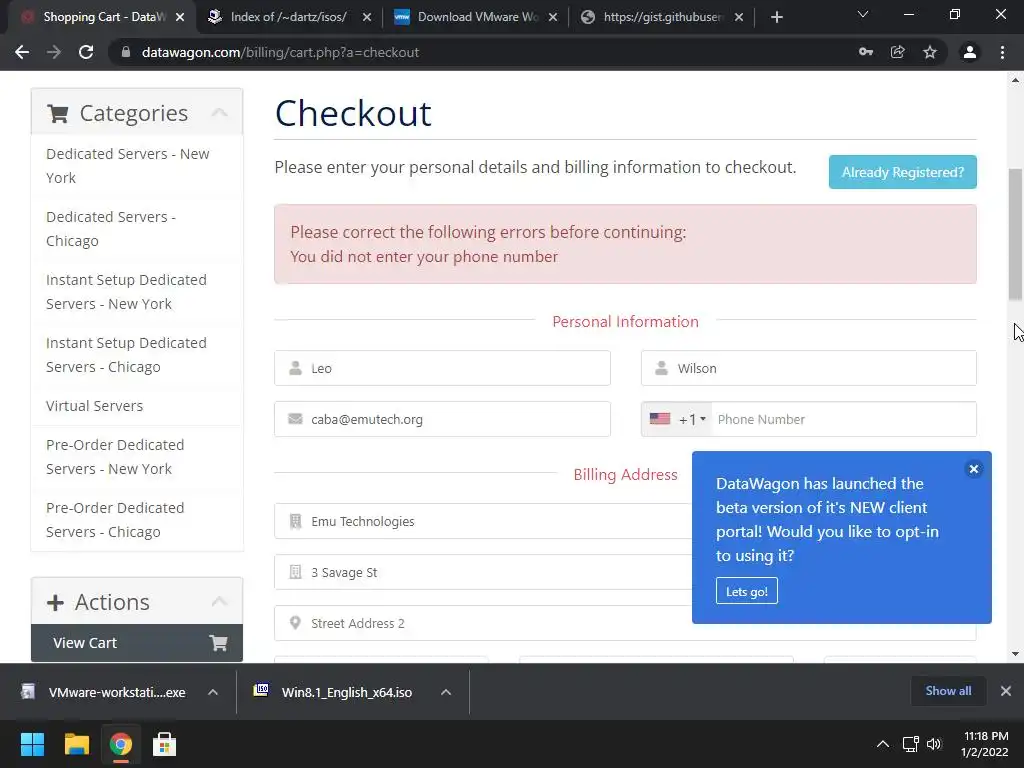Open the network status tray icon
The height and width of the screenshot is (768, 1024).
[x=910, y=744]
